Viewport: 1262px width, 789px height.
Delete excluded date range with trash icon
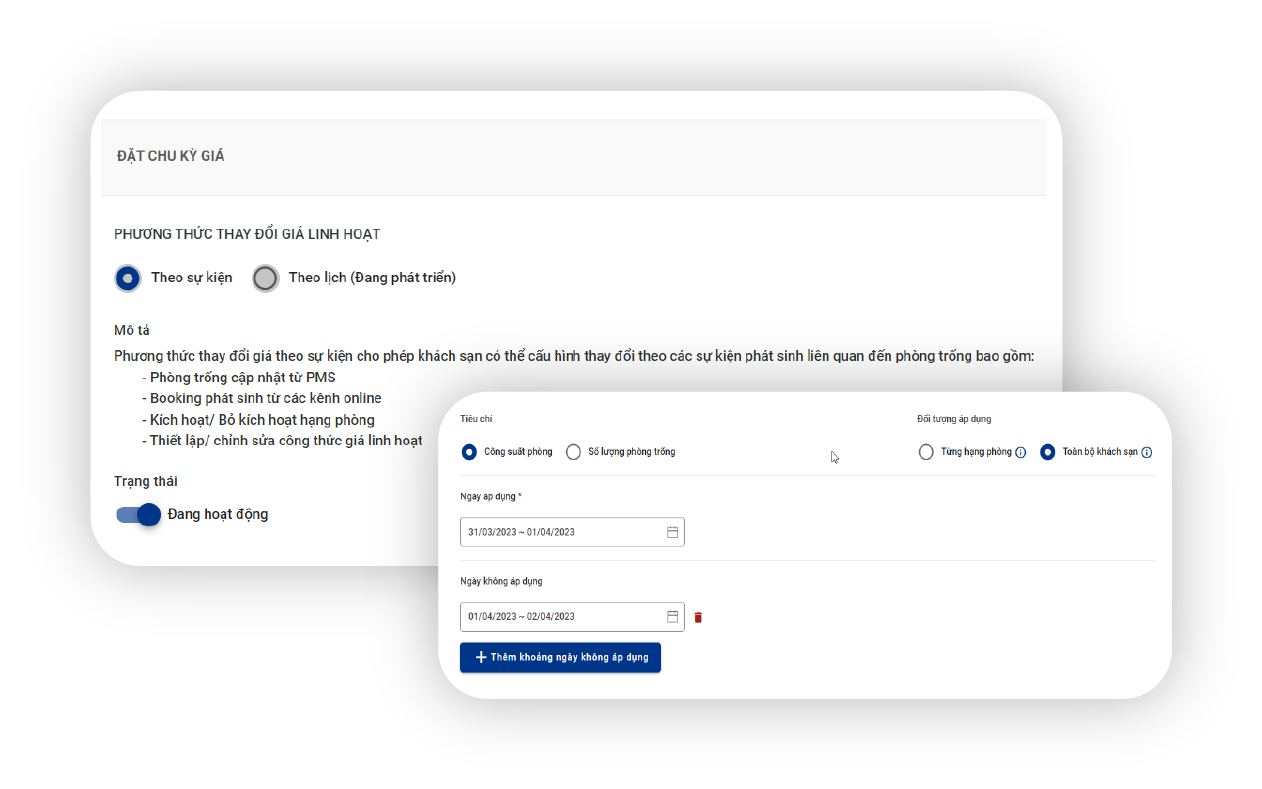coord(698,617)
